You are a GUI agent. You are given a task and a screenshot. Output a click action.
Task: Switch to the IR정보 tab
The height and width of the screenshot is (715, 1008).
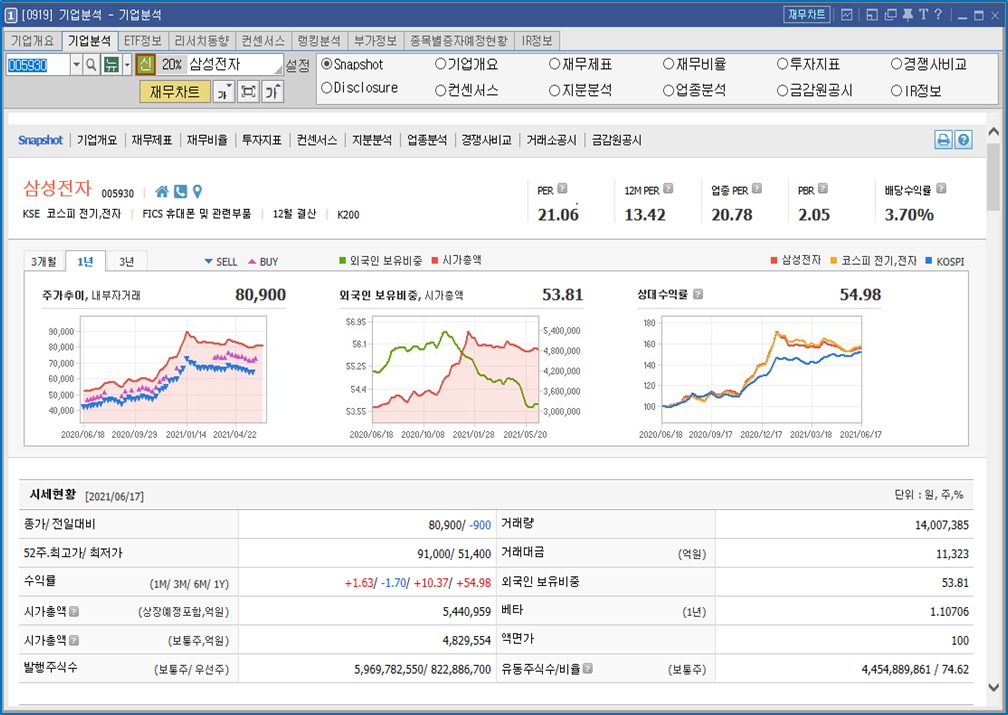click(x=537, y=41)
